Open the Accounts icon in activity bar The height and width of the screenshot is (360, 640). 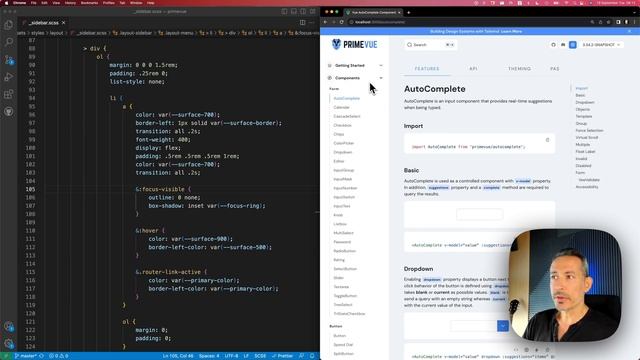(9, 326)
